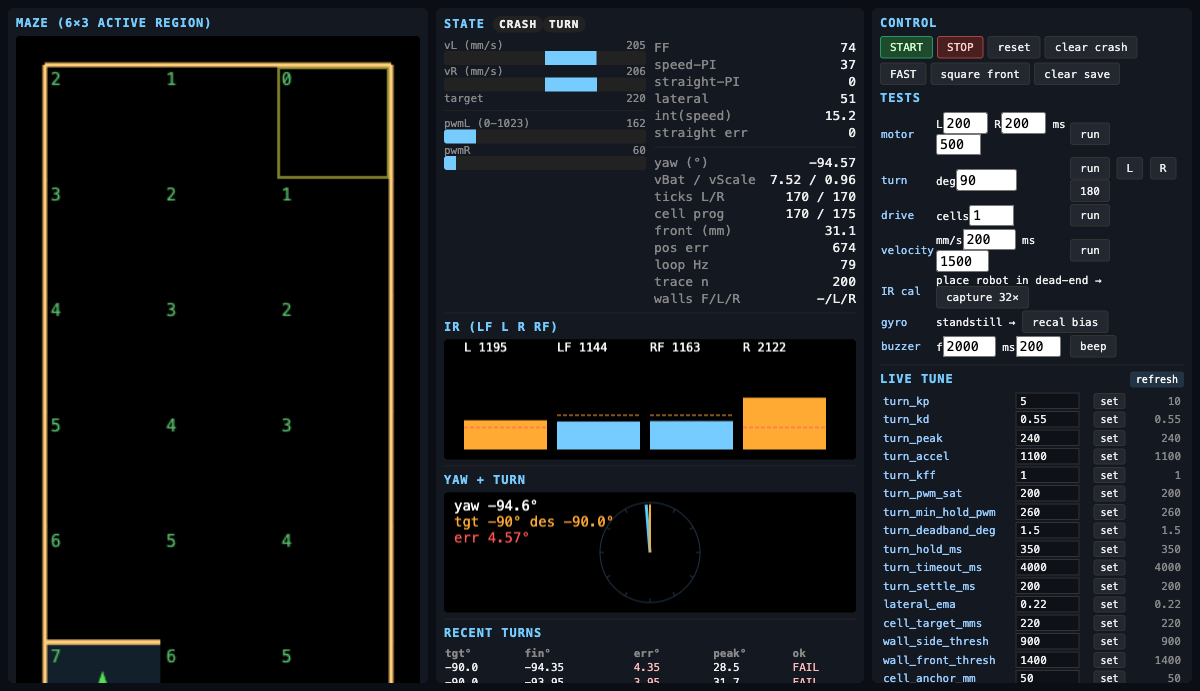Image resolution: width=1200 pixels, height=691 pixels.
Task: Click the drive cells input field
Action: click(991, 215)
